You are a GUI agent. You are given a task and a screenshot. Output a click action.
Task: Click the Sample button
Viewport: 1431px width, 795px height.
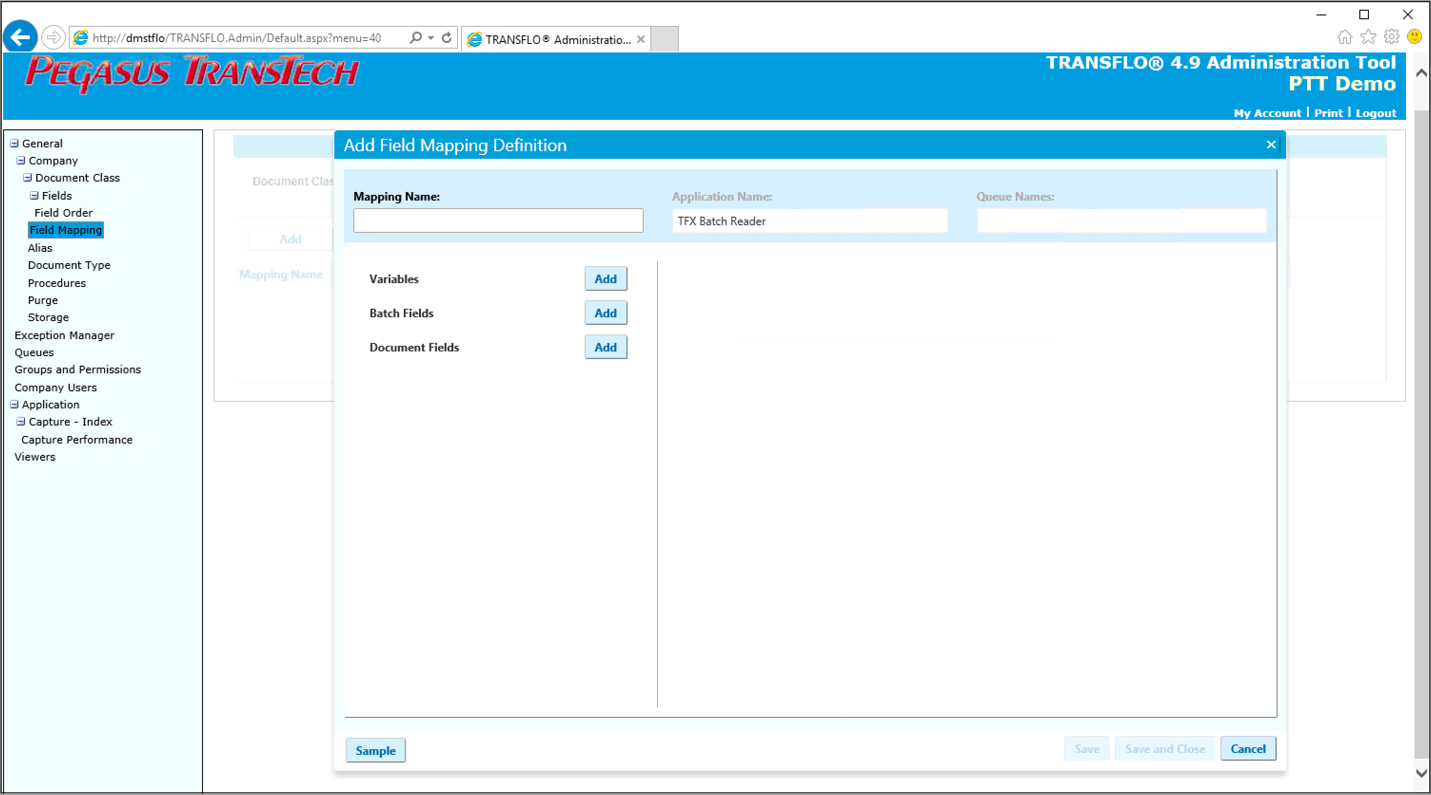tap(376, 751)
